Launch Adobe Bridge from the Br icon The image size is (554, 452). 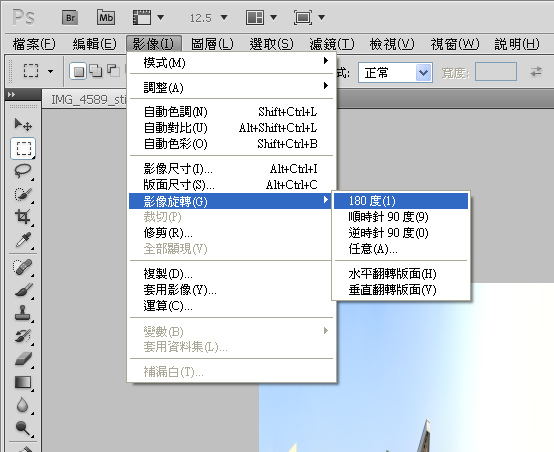click(x=70, y=17)
